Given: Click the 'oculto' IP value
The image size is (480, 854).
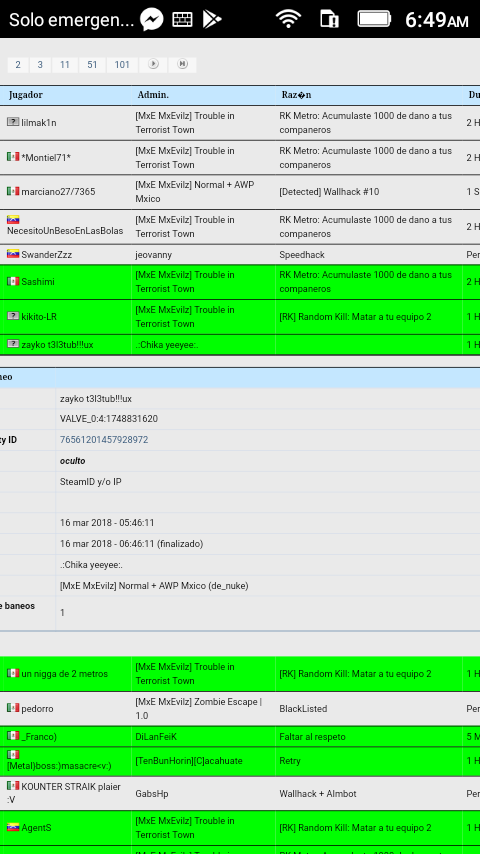Looking at the screenshot, I should tap(72, 461).
